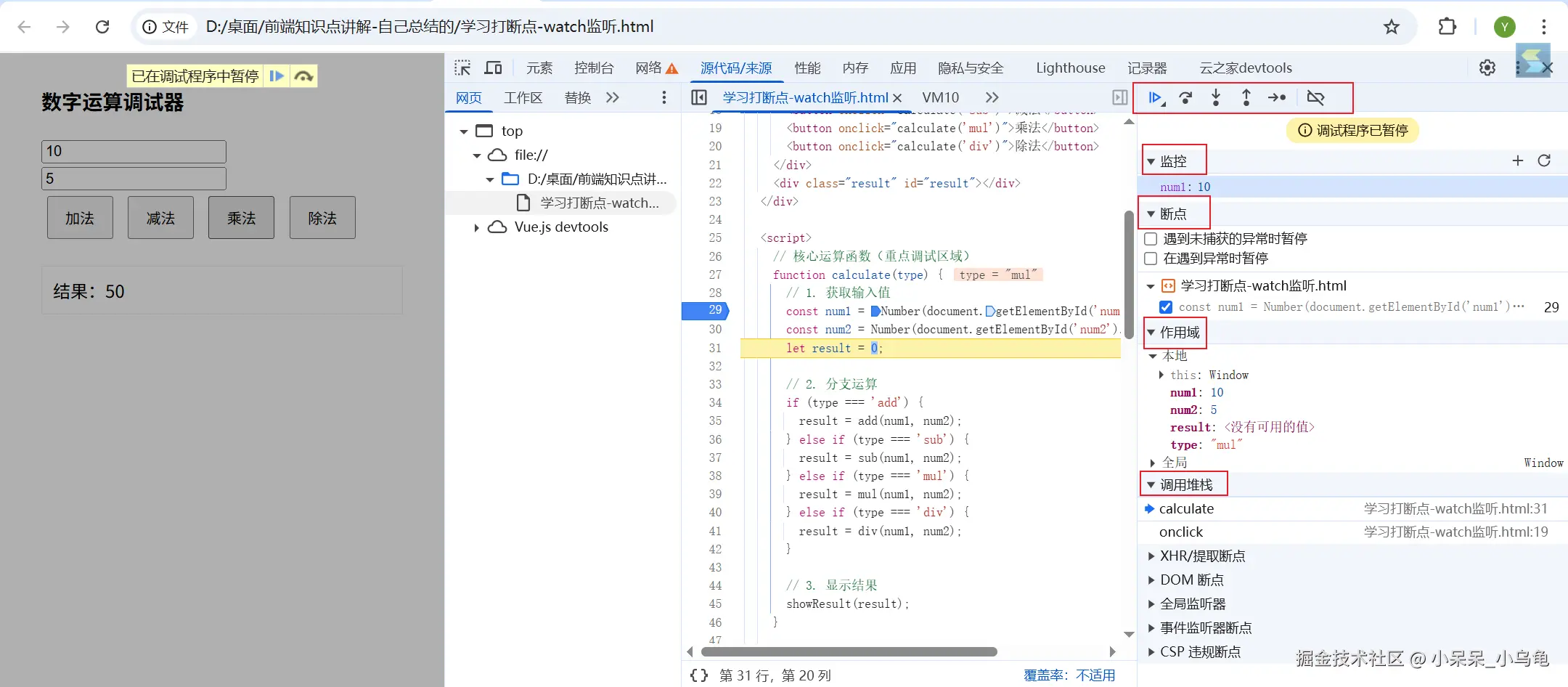Hide the navigator sidebar
The width and height of the screenshot is (1568, 687).
click(699, 97)
